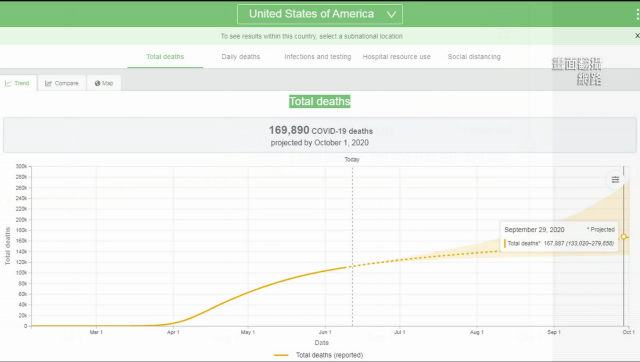
Task: Open the three-dot menu in the green header
Action: tap(637, 15)
